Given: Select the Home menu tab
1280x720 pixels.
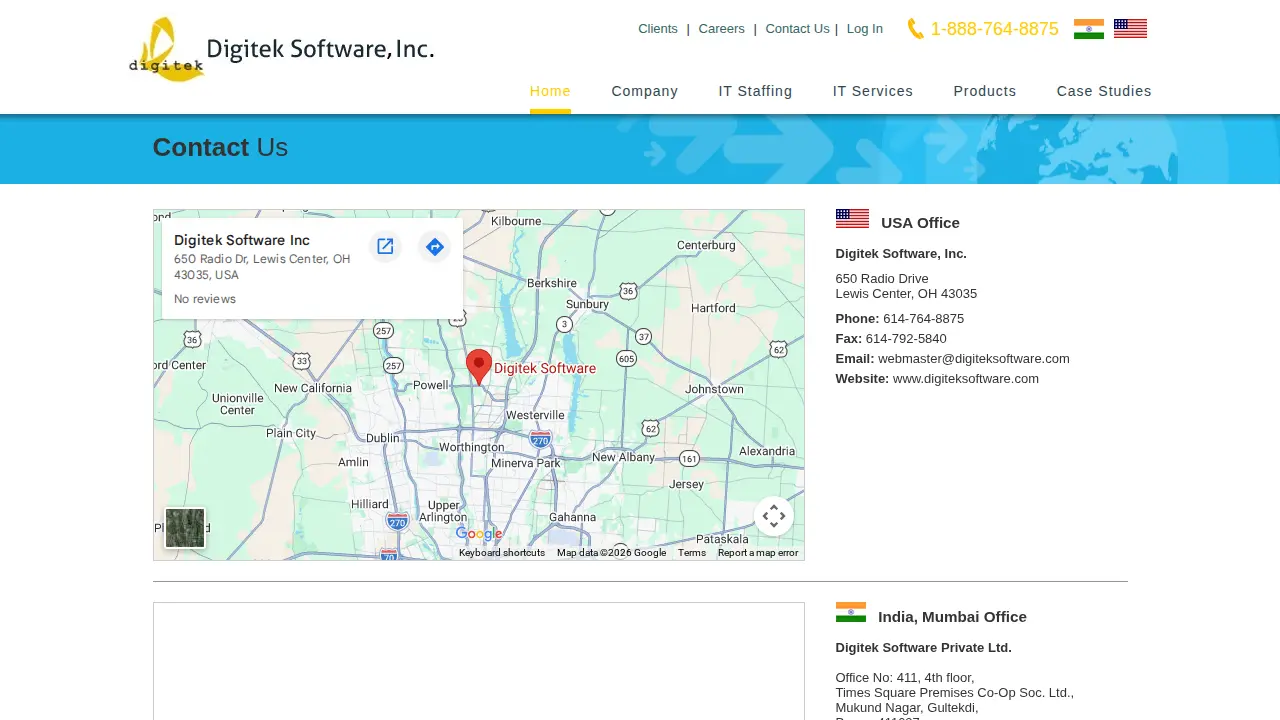Looking at the screenshot, I should click(550, 91).
